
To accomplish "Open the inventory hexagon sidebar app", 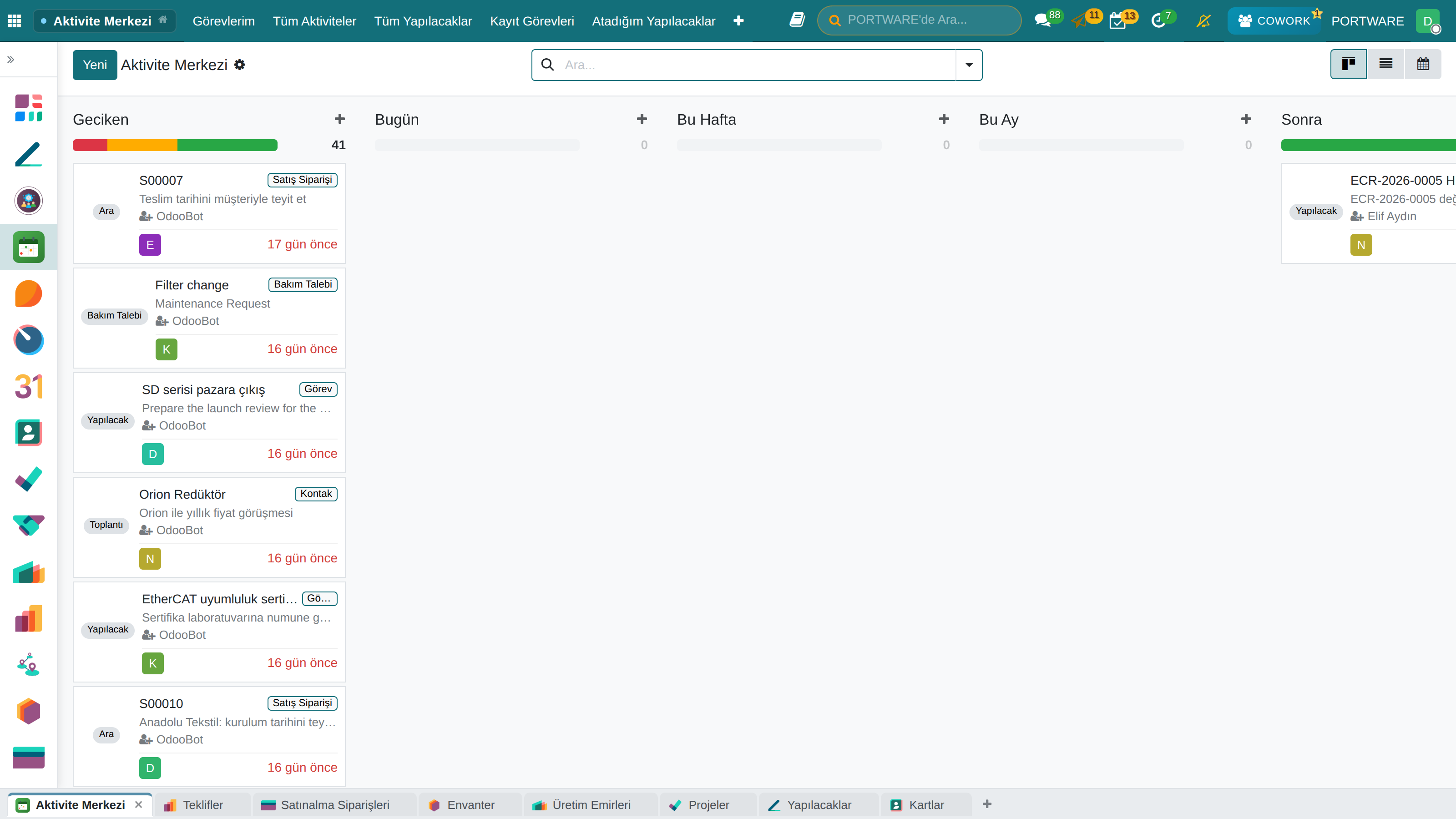I will tap(28, 711).
